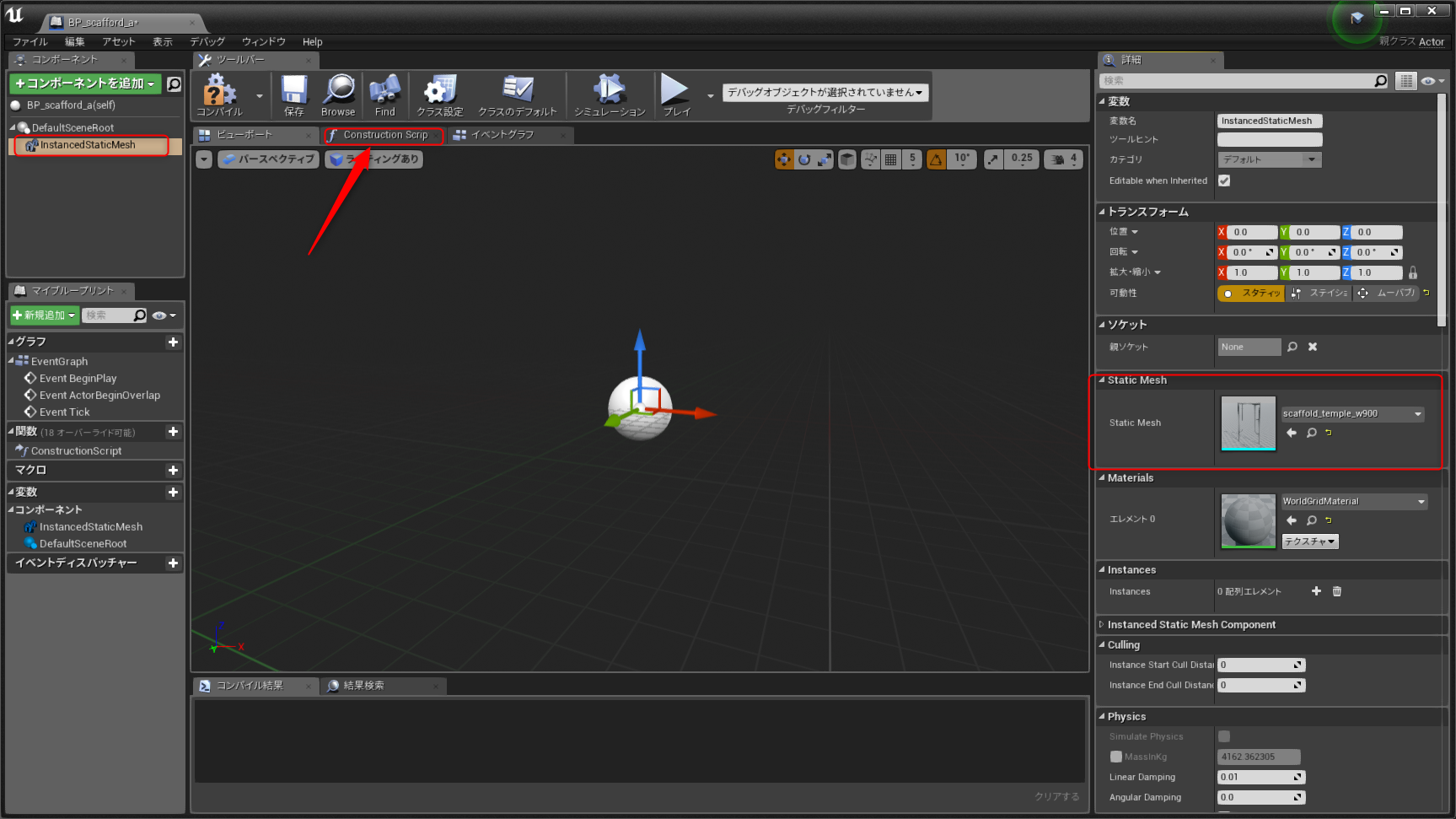
Task: Save the blueprint using the 保存 icon
Action: 294,94
